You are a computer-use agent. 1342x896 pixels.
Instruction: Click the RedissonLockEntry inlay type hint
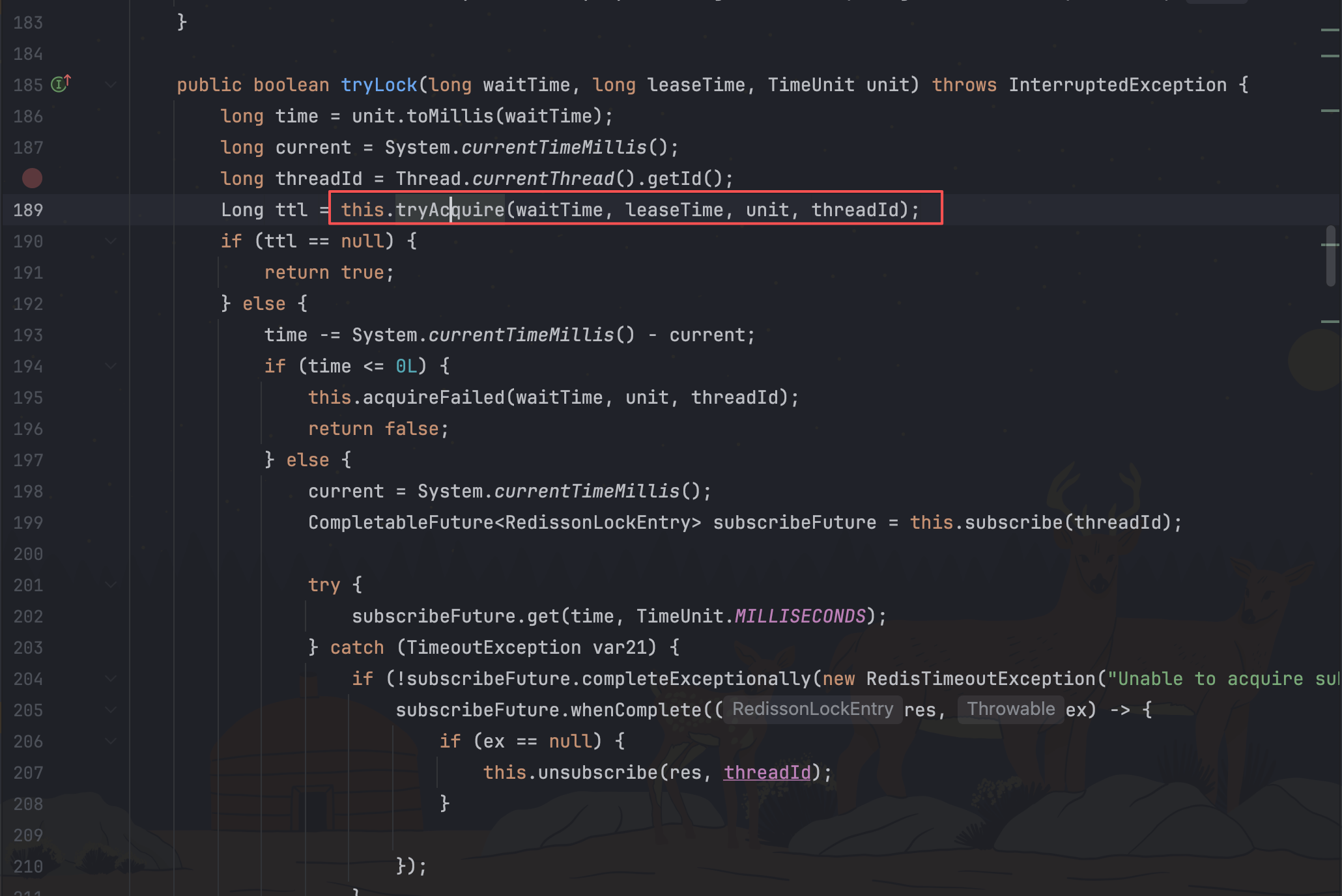[x=812, y=709]
